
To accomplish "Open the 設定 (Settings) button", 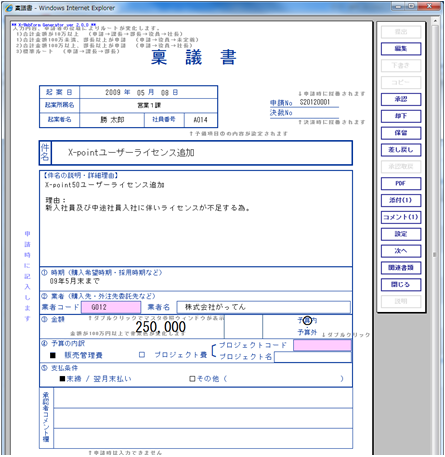I will pyautogui.click(x=401, y=234).
